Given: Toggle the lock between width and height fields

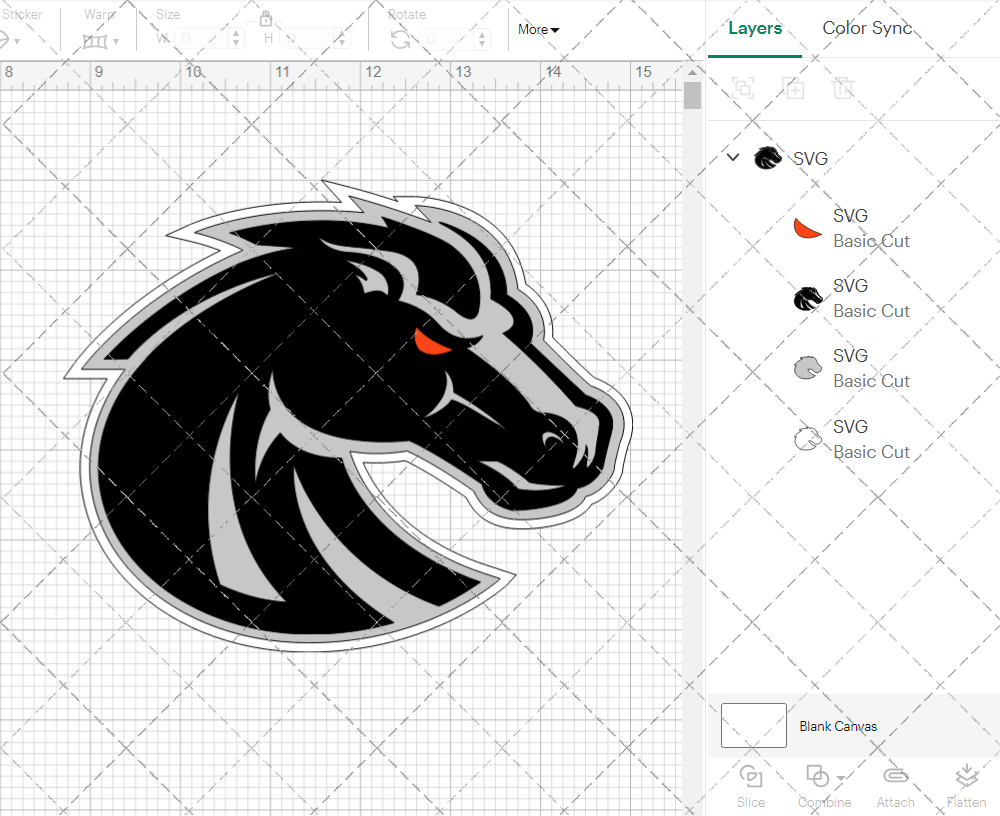Looking at the screenshot, I should 266,19.
